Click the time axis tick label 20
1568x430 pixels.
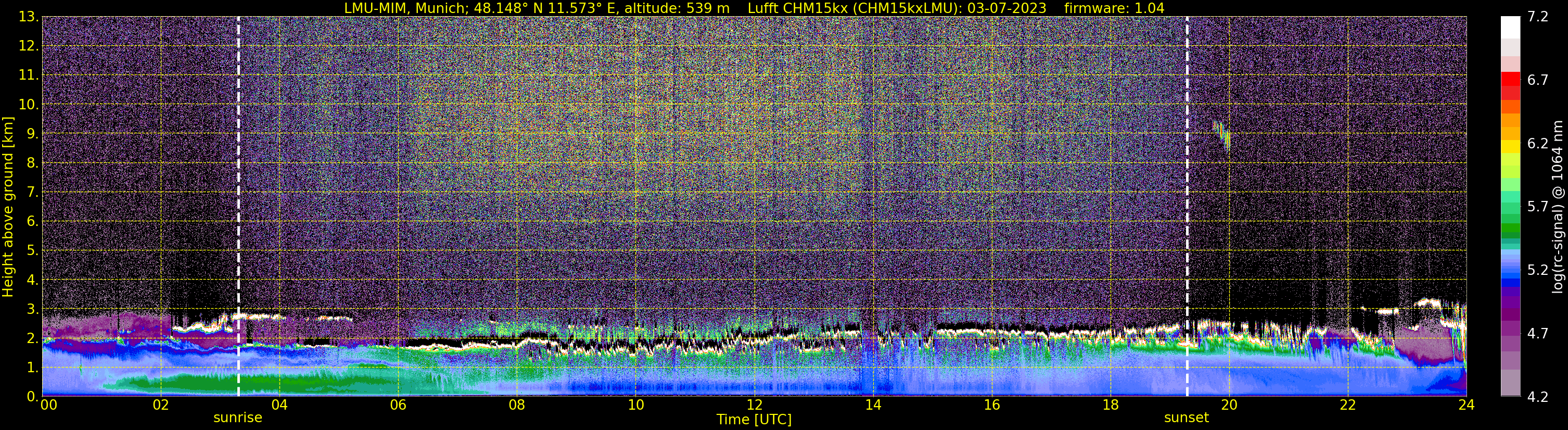tap(1229, 405)
